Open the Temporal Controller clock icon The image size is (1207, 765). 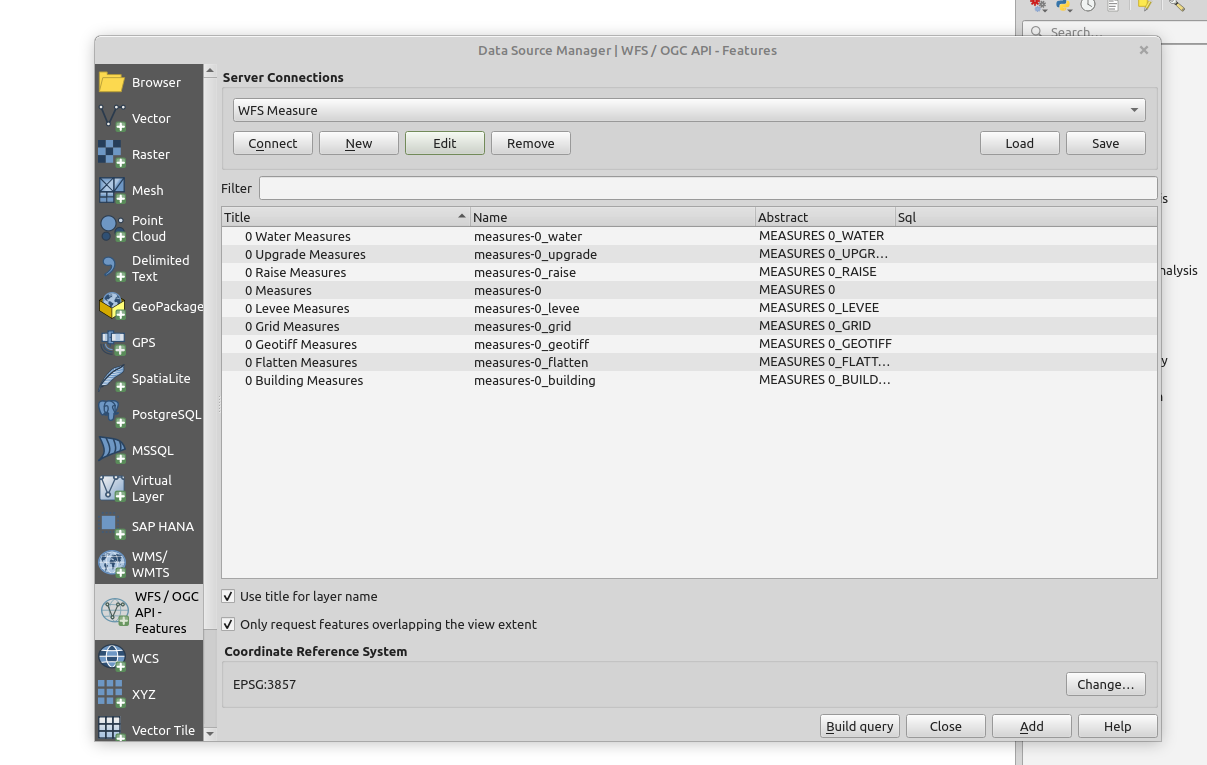click(1088, 6)
